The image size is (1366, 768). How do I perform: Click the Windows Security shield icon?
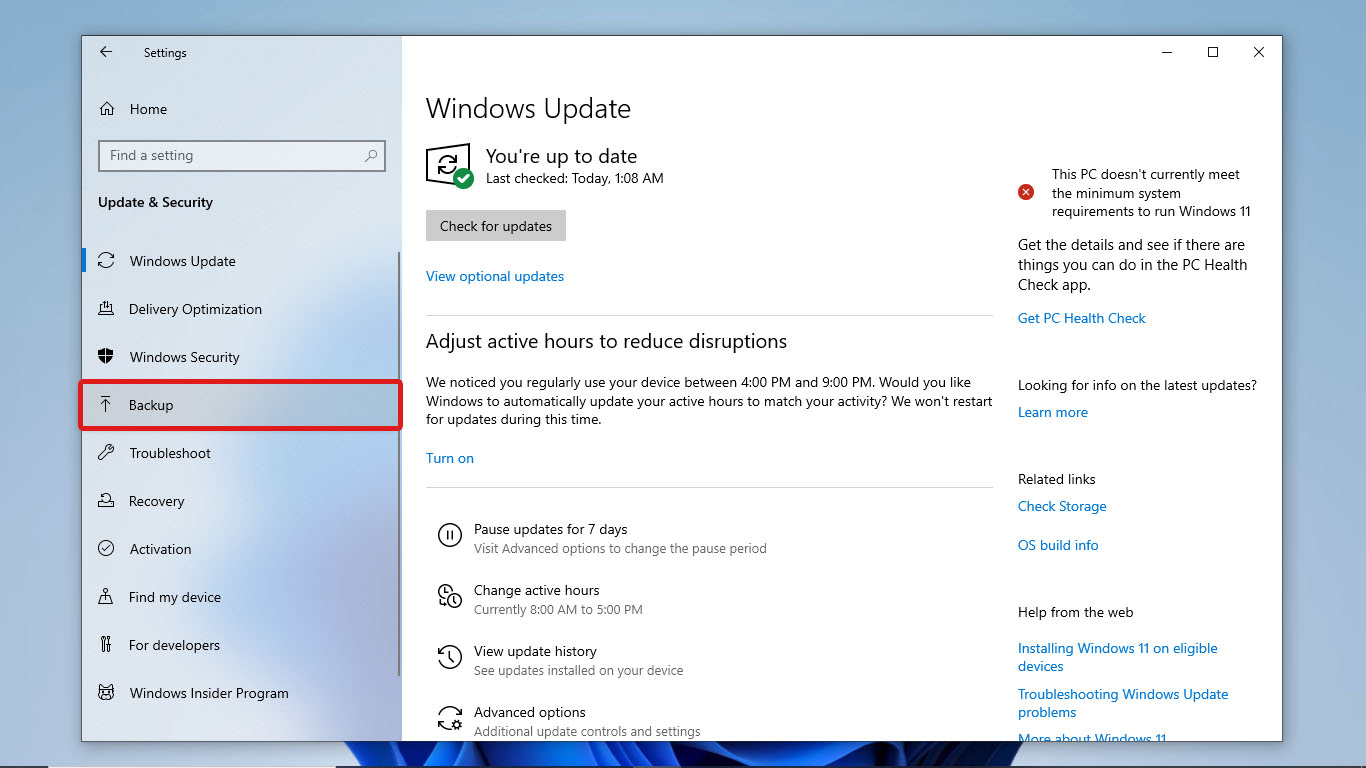106,357
